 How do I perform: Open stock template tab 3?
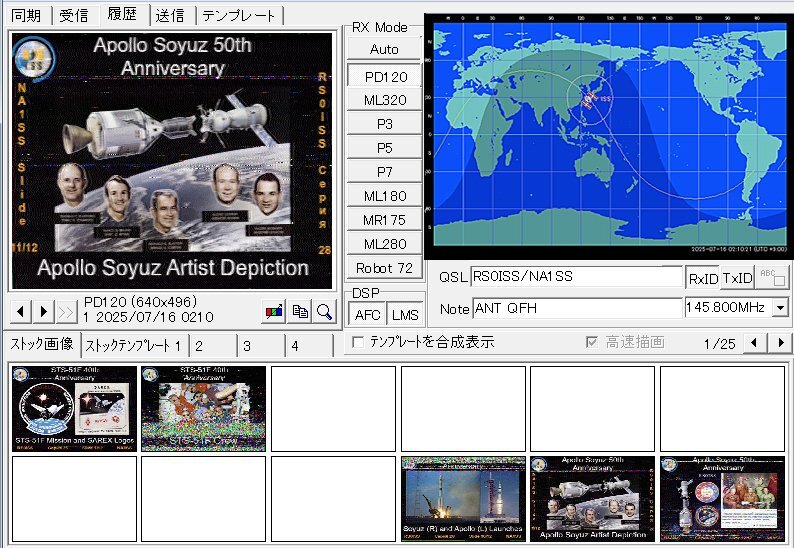pos(261,346)
